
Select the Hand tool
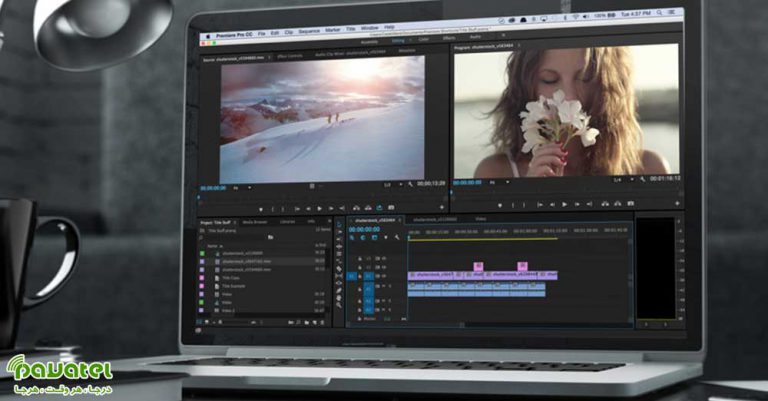(x=339, y=297)
